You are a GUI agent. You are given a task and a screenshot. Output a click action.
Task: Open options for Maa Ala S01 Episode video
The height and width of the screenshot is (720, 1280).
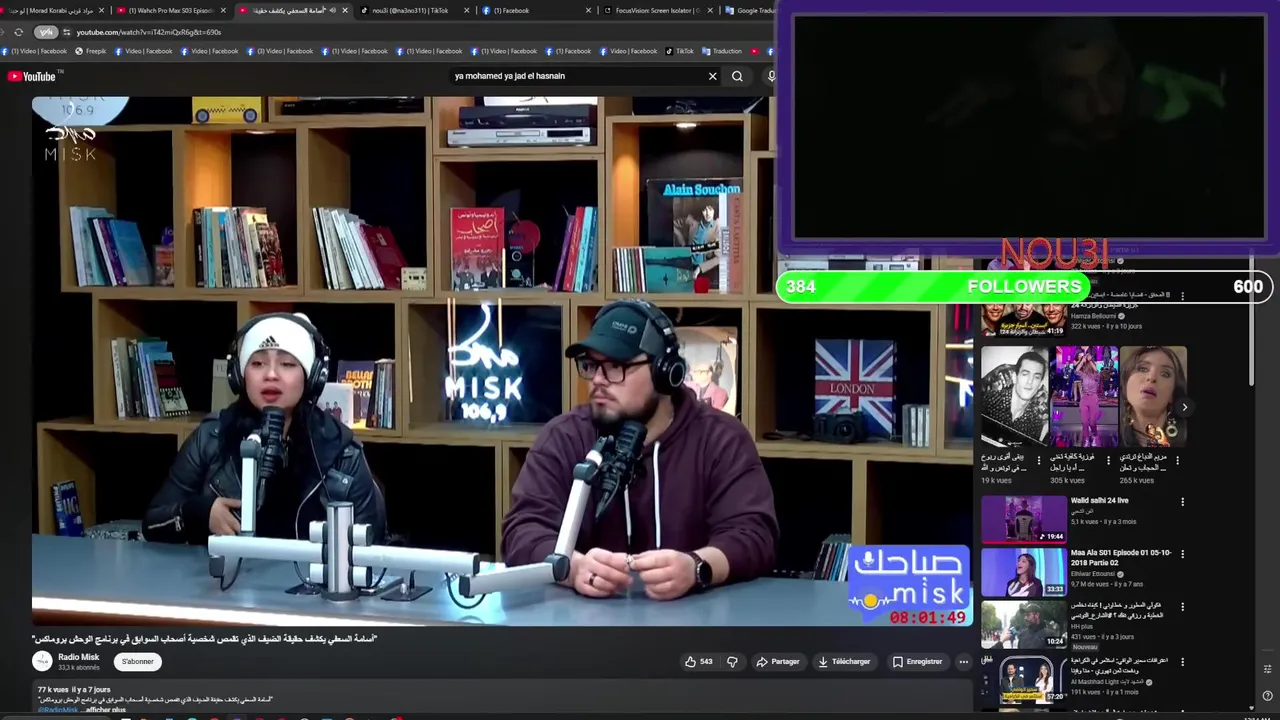(1182, 553)
